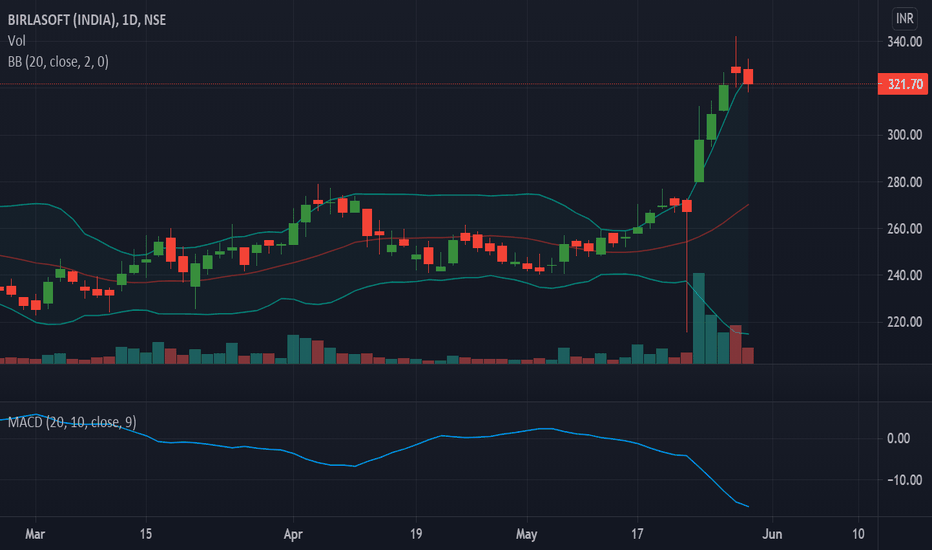Image resolution: width=932 pixels, height=550 pixels.
Task: Click the 240.00 price axis label
Action: click(x=905, y=275)
